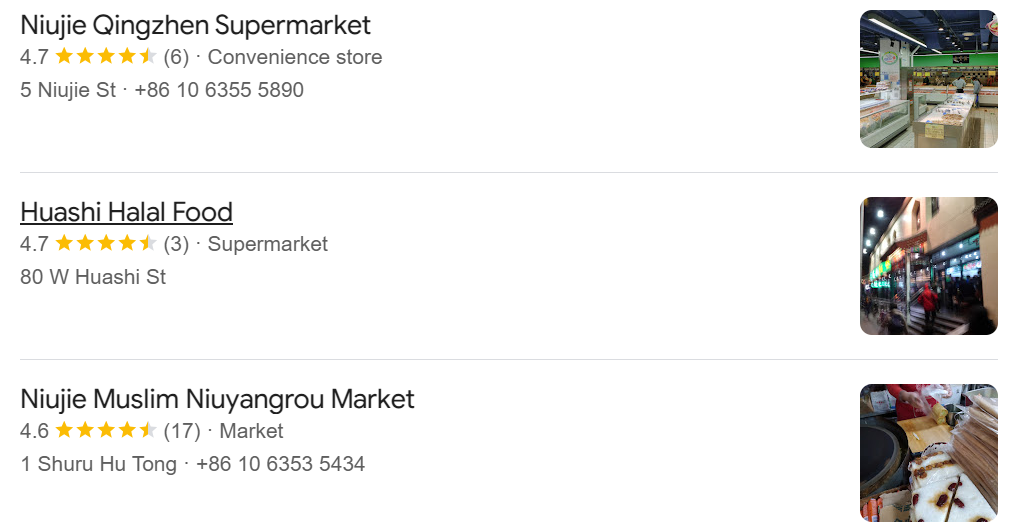Open the (3) reviews count

176,244
